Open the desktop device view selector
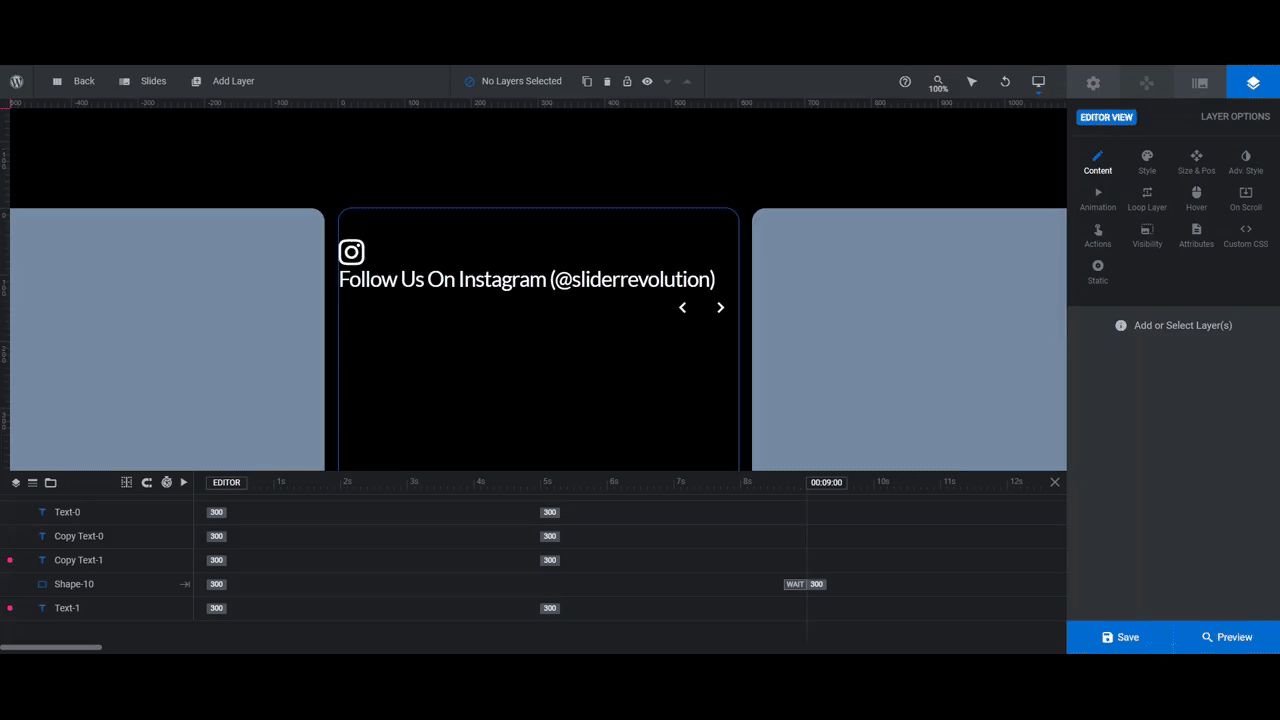The height and width of the screenshot is (720, 1280). point(1038,81)
